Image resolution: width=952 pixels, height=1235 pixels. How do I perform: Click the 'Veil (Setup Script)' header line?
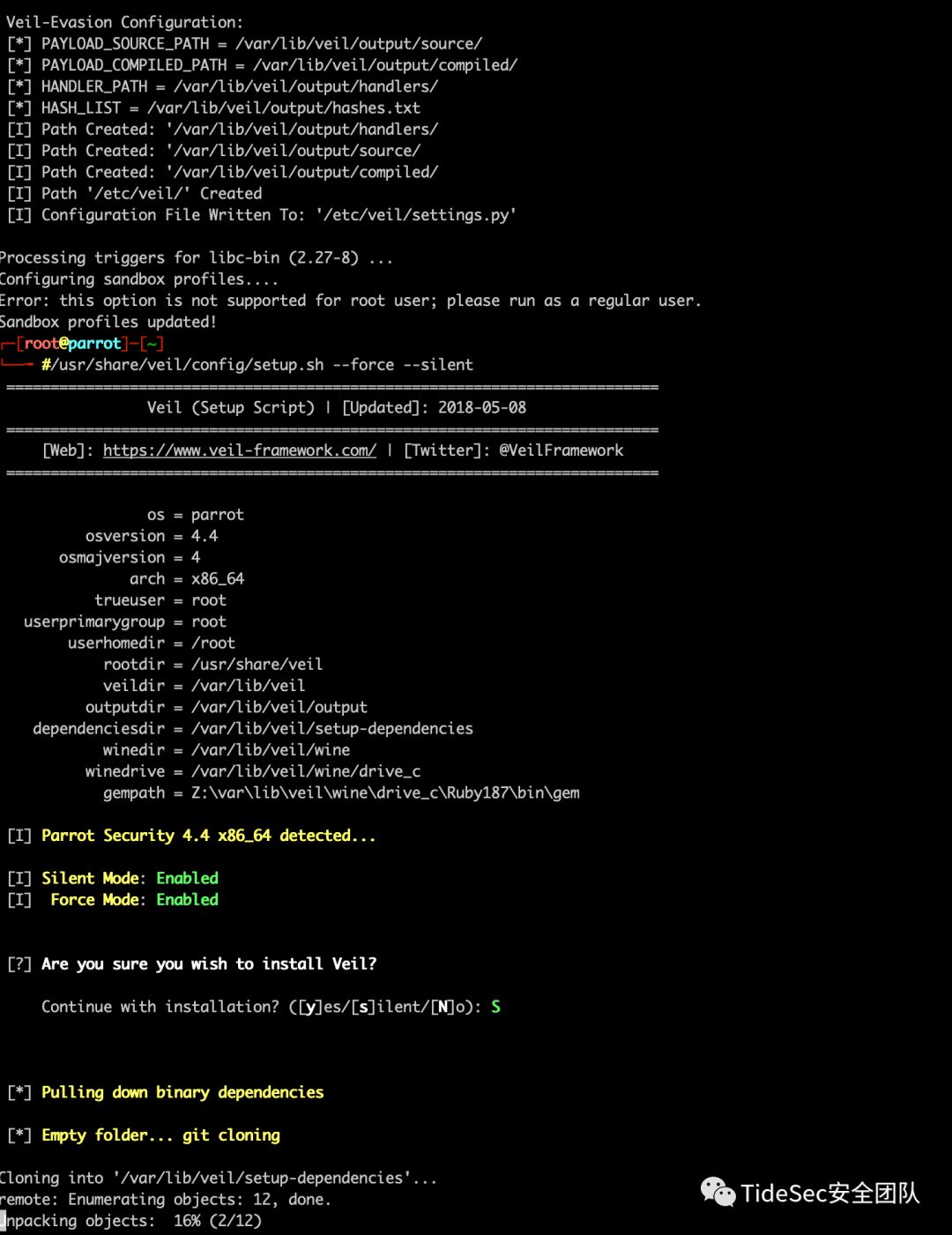pos(337,407)
